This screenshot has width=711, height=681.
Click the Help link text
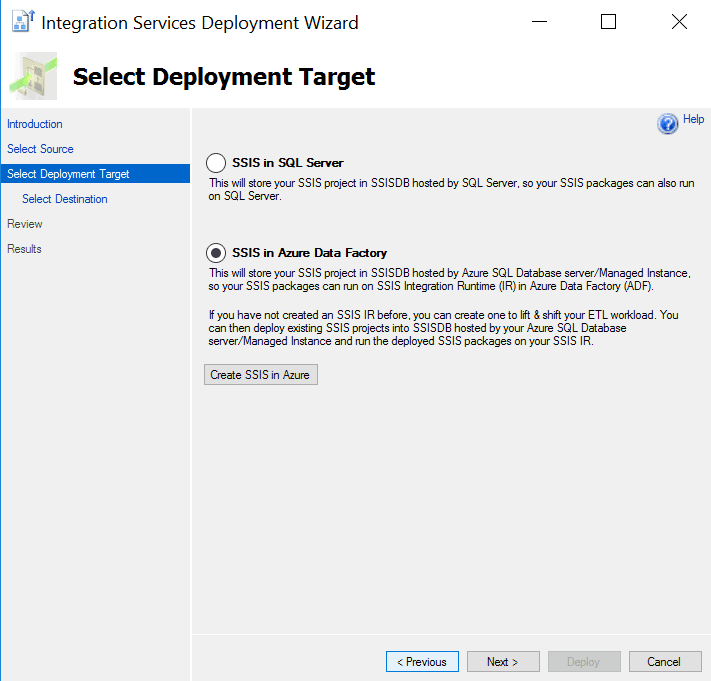[694, 119]
